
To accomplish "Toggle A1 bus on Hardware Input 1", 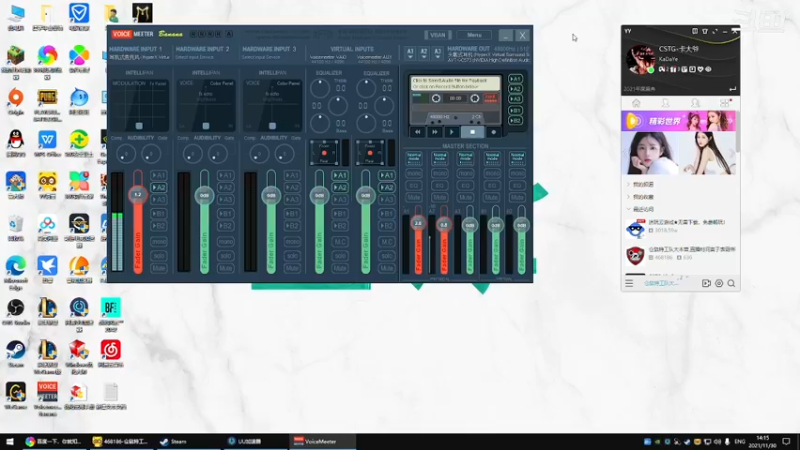I will (159, 175).
